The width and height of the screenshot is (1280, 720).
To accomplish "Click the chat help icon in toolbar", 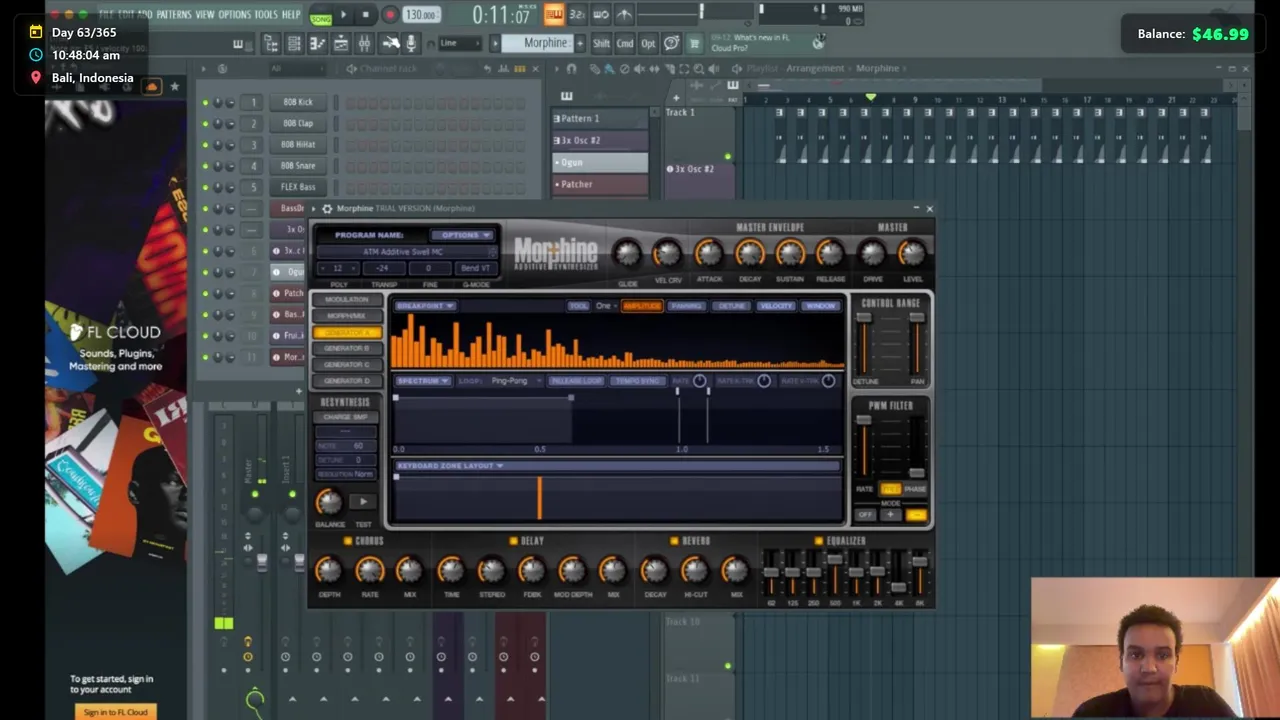I will point(671,43).
